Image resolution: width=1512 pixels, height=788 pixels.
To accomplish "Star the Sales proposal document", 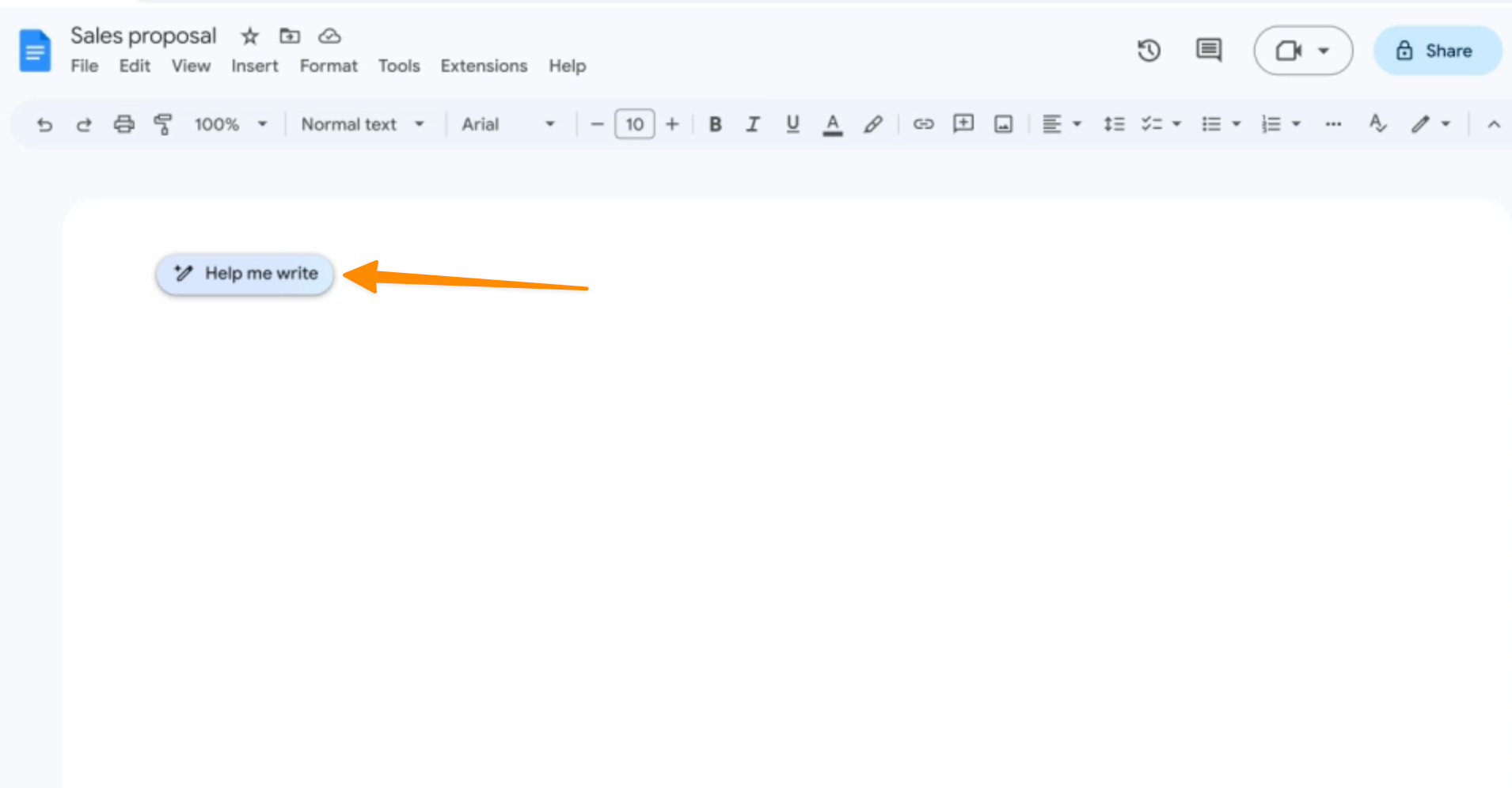I will pyautogui.click(x=249, y=36).
